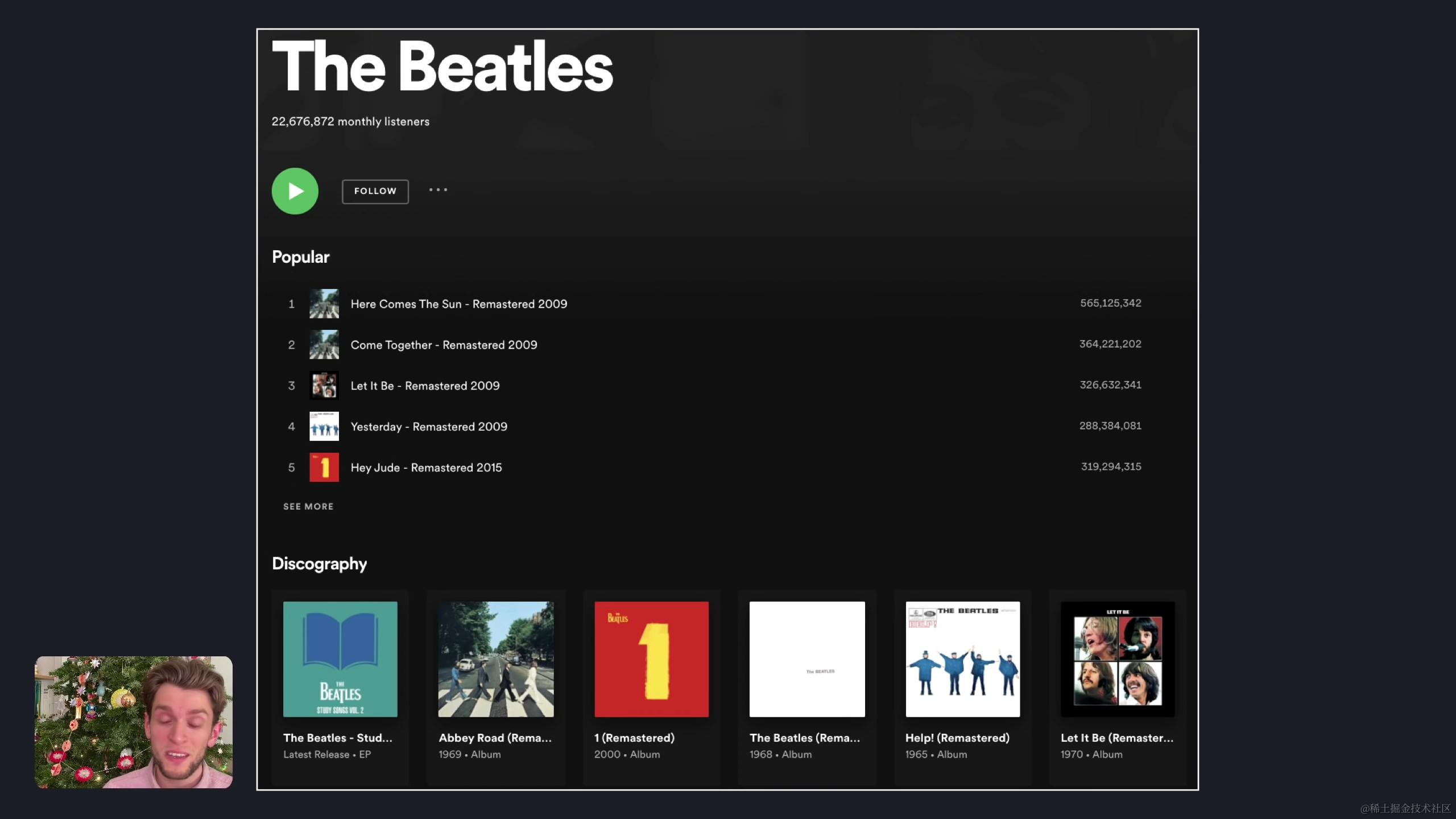The height and width of the screenshot is (819, 1456).
Task: Click the presenter webcam video overlay
Action: 134,722
